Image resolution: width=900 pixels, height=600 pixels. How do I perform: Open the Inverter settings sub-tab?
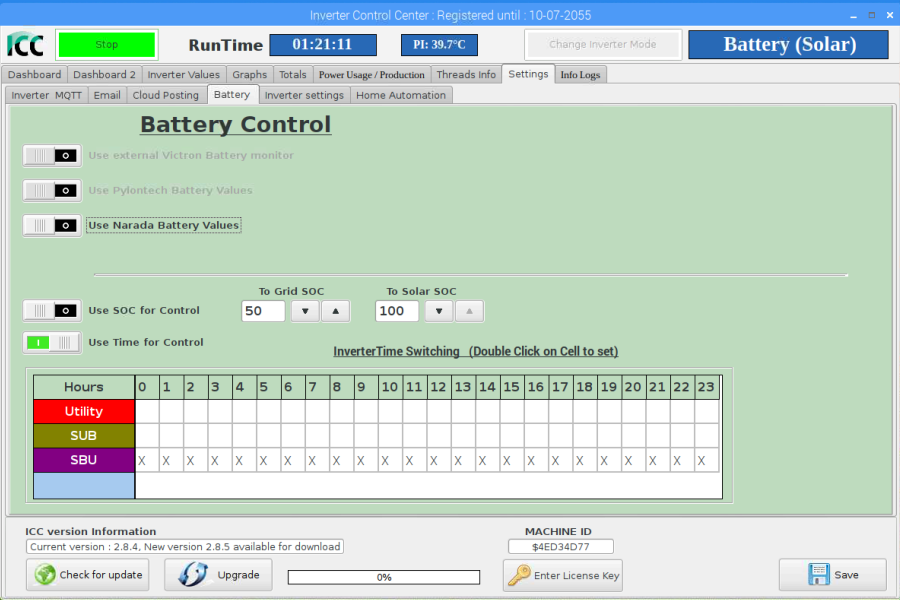click(x=304, y=95)
